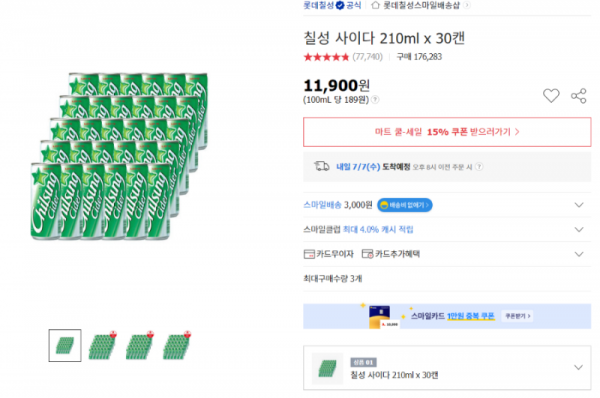The width and height of the screenshot is (600, 398).
Task: Open the Lotte Chilsung official brand link
Action: pos(332,5)
